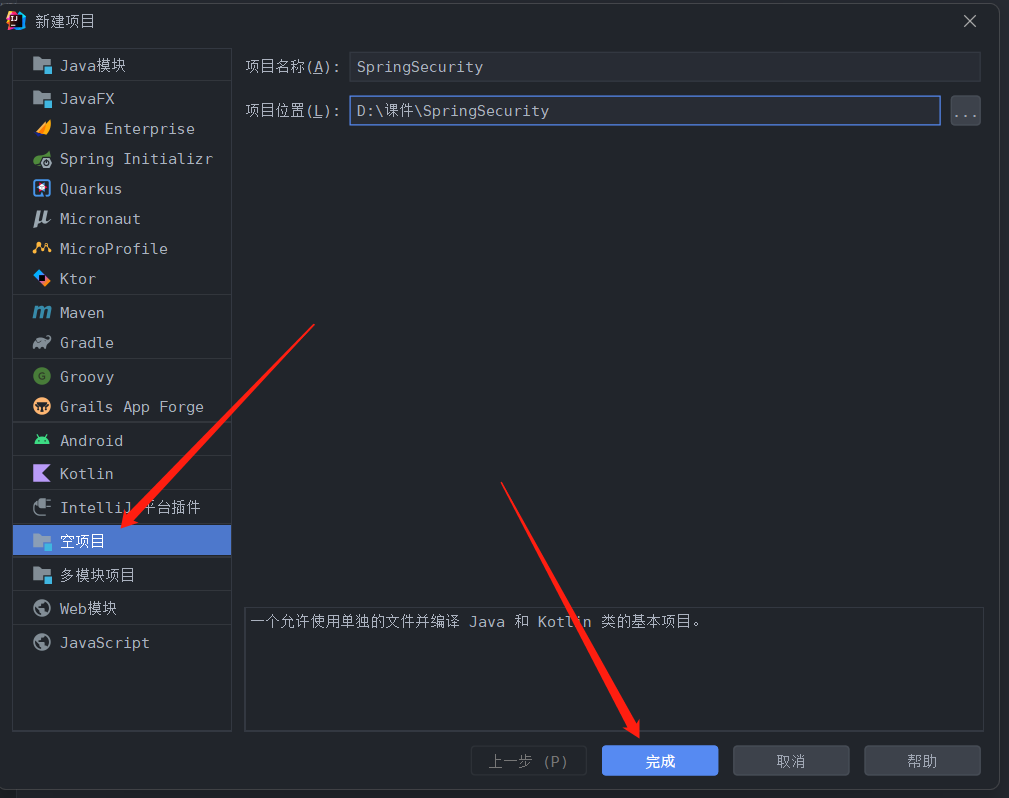Select the Quarkus icon

(42, 189)
